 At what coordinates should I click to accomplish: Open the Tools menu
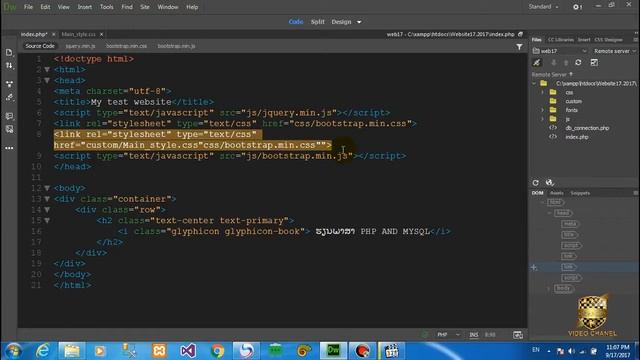click(x=107, y=7)
